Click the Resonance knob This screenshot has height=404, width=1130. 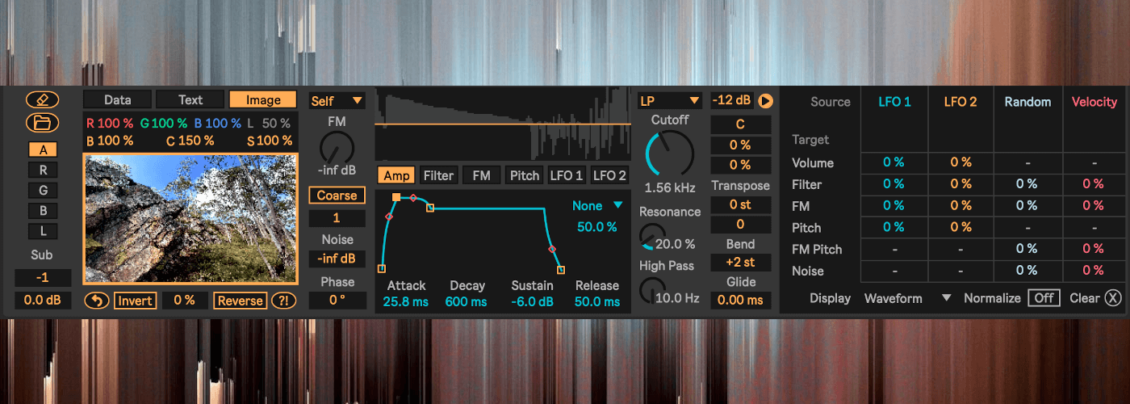pos(653,236)
